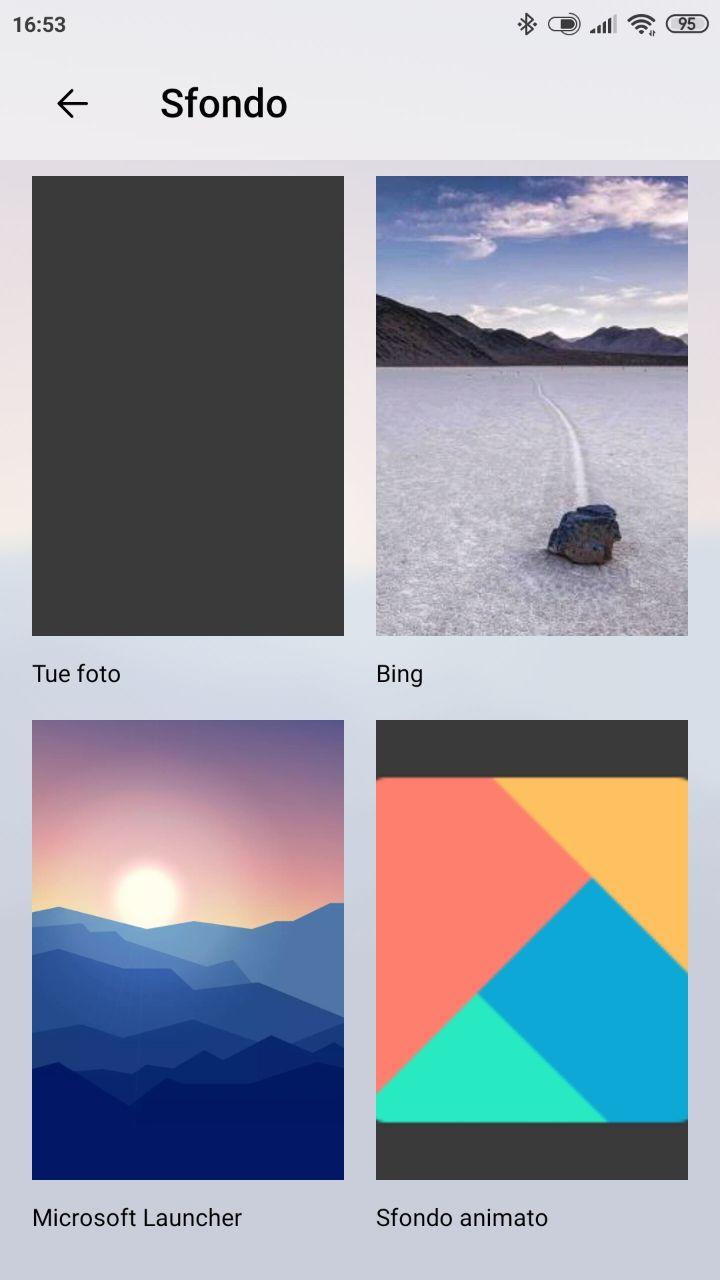Viewport: 720px width, 1280px height.
Task: Open the dark Tue foto thumbnail
Action: coord(188,406)
